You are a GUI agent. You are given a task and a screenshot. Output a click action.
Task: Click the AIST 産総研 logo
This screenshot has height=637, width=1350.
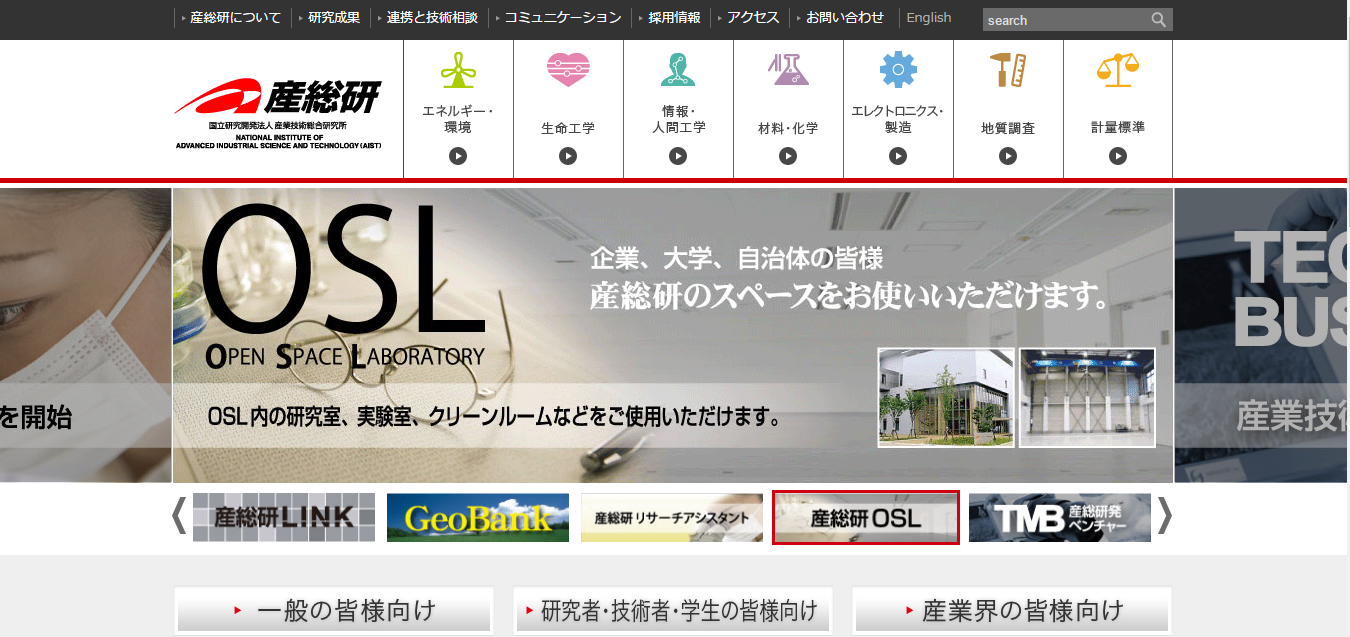(278, 113)
